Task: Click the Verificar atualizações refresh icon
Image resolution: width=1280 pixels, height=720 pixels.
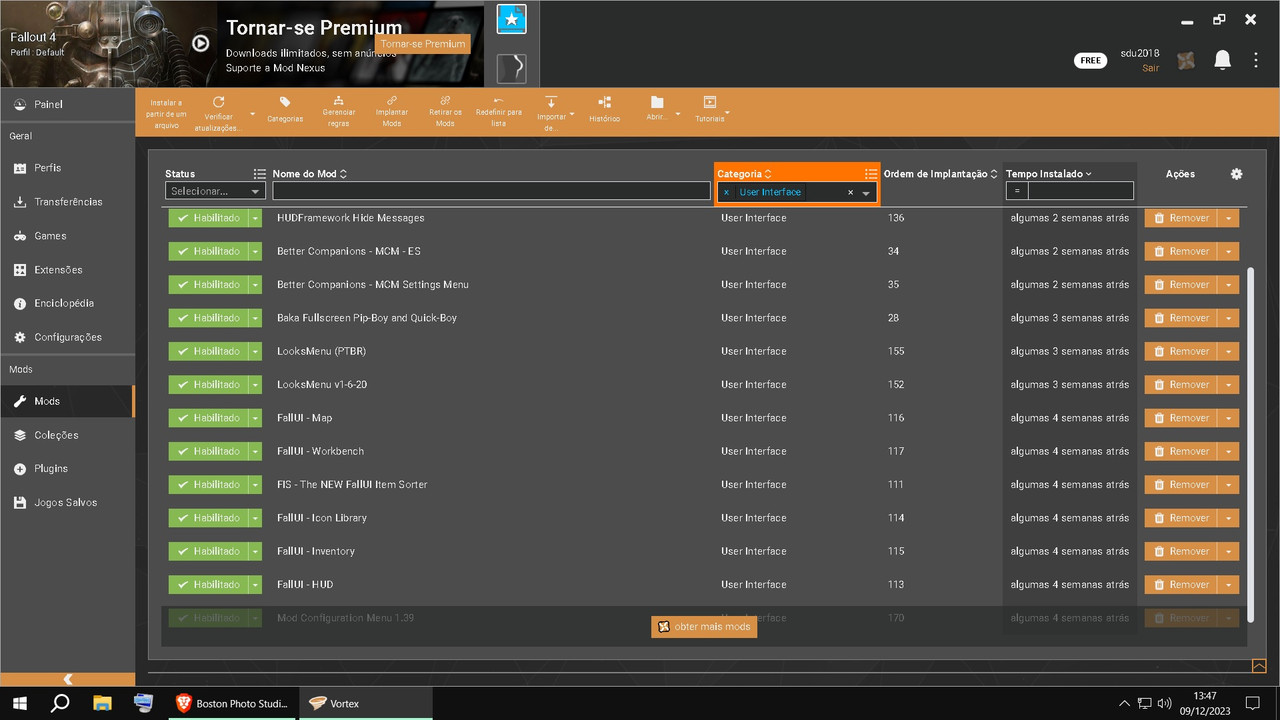Action: click(218, 102)
